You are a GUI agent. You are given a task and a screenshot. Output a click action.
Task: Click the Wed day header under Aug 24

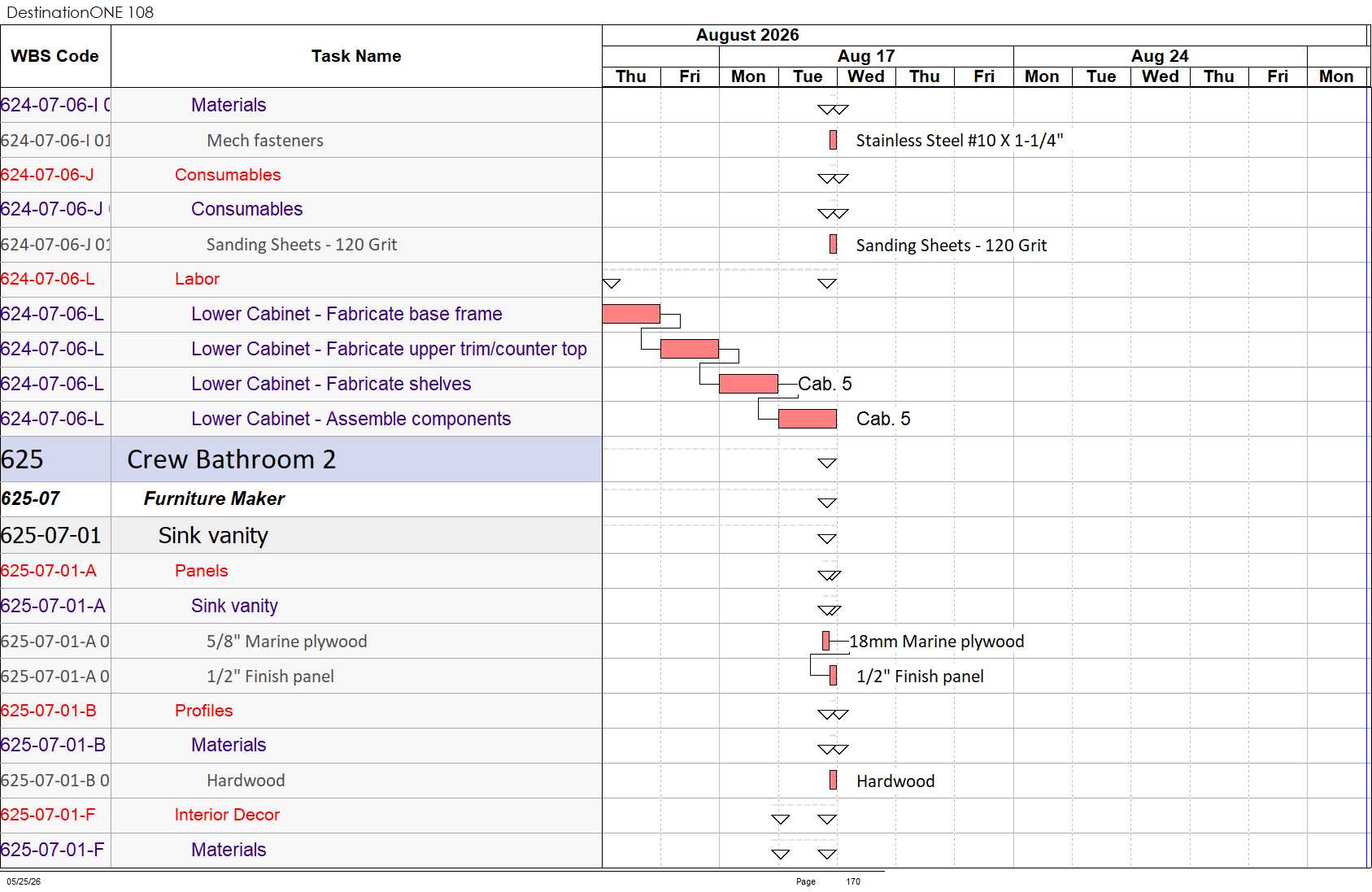tap(1160, 76)
